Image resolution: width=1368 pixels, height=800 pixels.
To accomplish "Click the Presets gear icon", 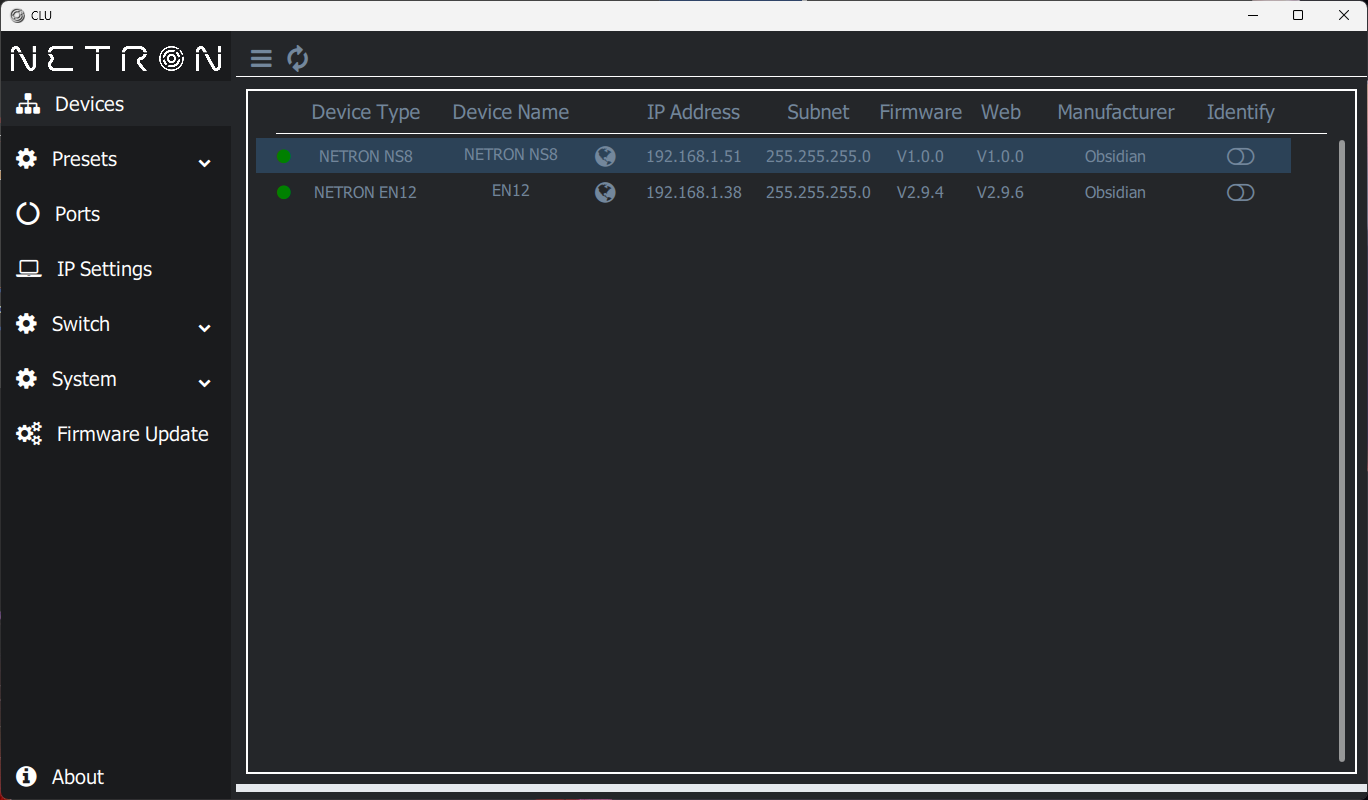I will 27,159.
